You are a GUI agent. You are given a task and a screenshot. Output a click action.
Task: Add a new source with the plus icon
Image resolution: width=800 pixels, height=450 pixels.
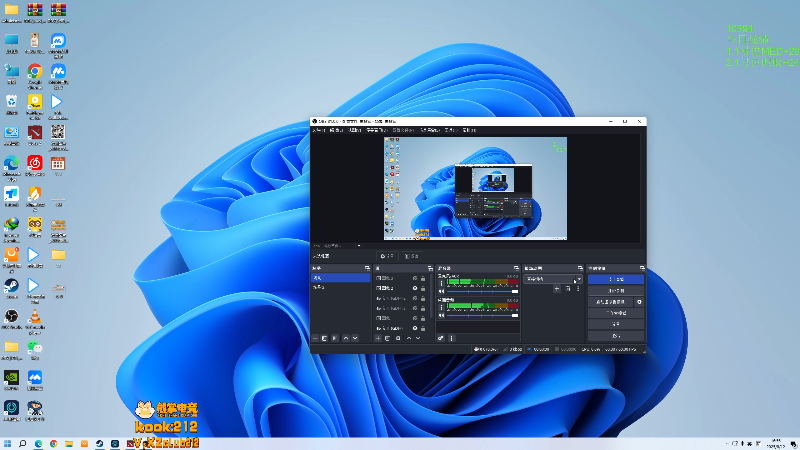point(378,338)
